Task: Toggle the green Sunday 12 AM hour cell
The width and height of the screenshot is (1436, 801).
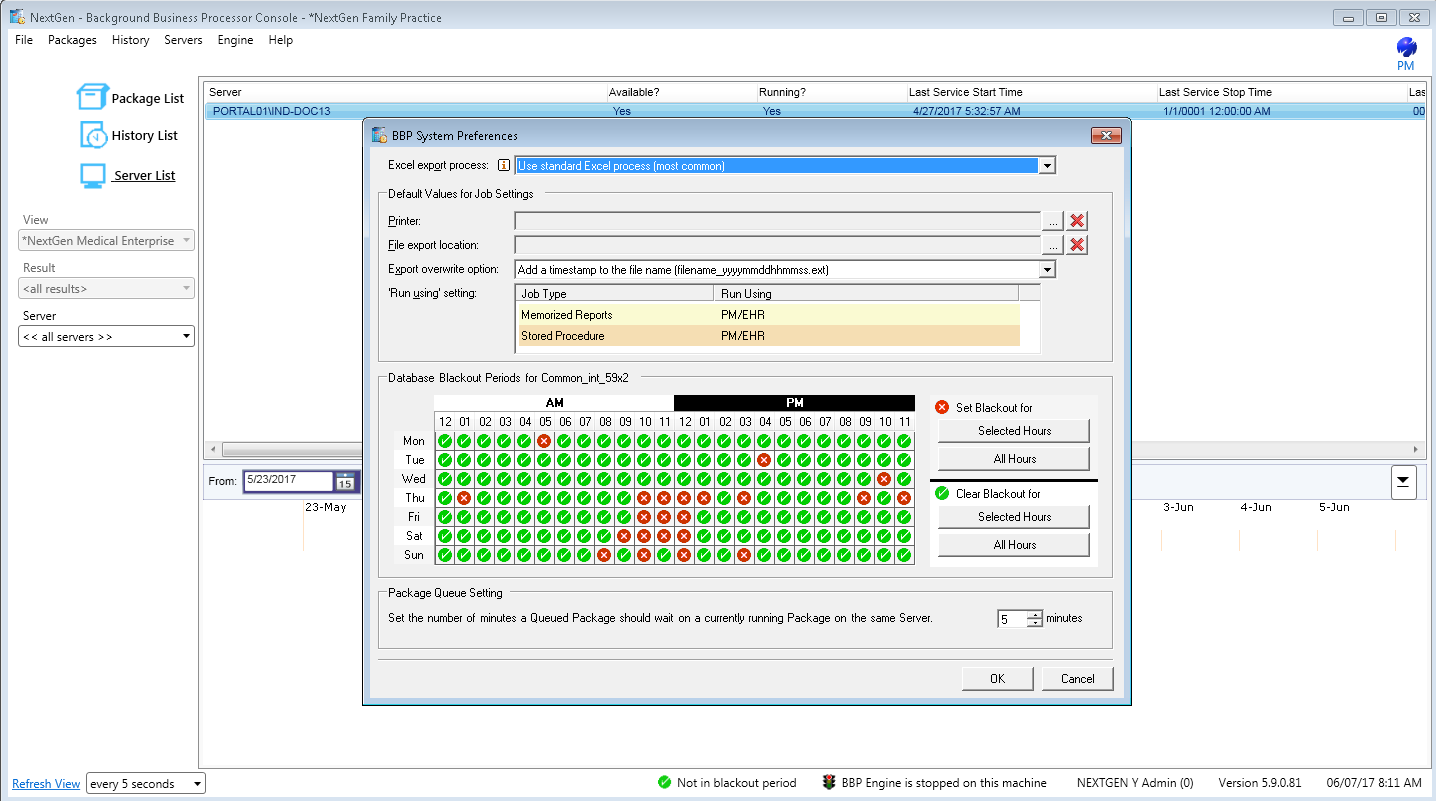Action: tap(444, 555)
